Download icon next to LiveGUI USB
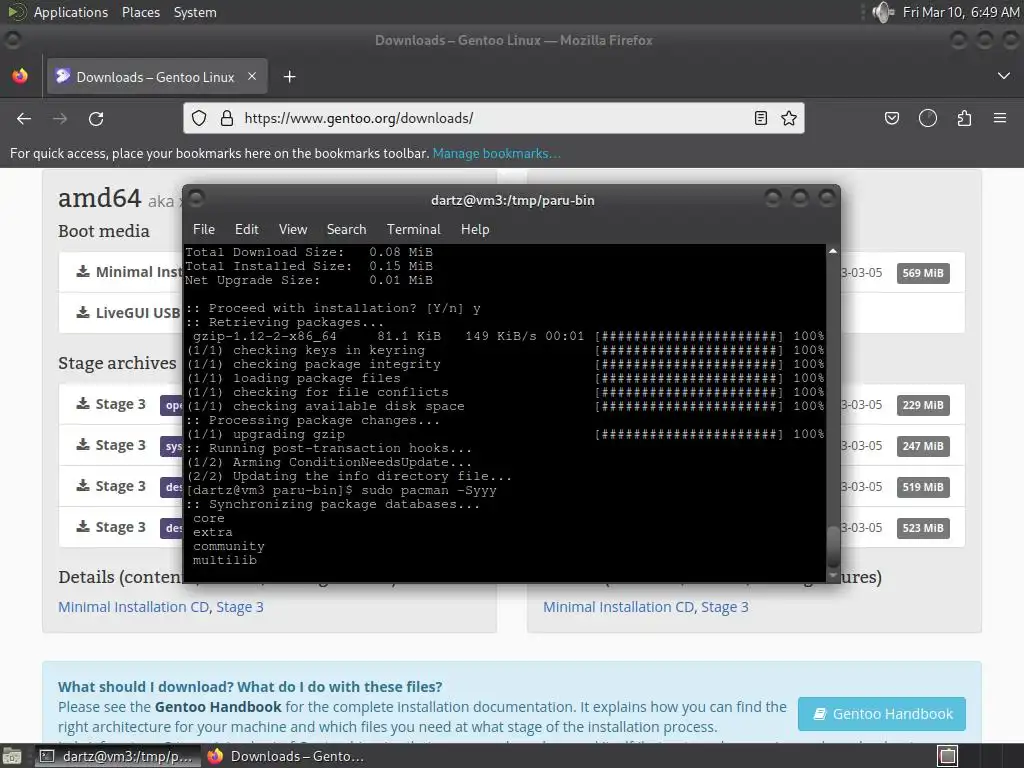 coord(83,312)
